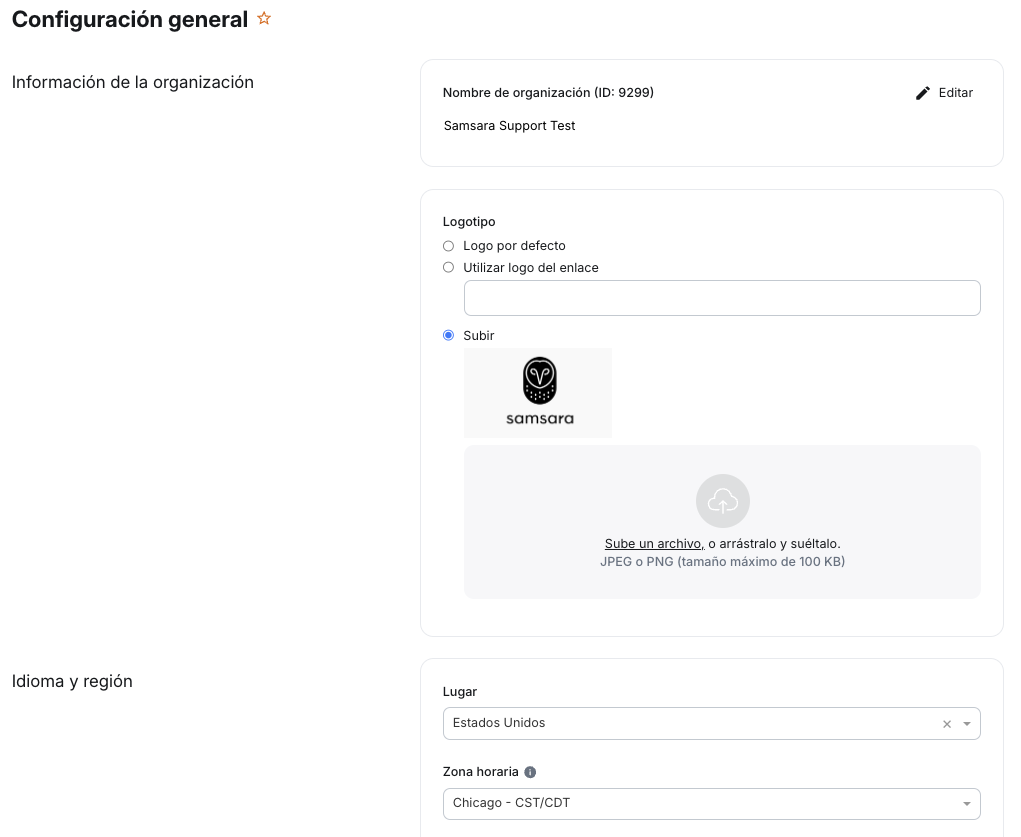Screen dimensions: 1021x837
Task: Clear the Estados Unidos selection with X
Action: [x=947, y=724]
